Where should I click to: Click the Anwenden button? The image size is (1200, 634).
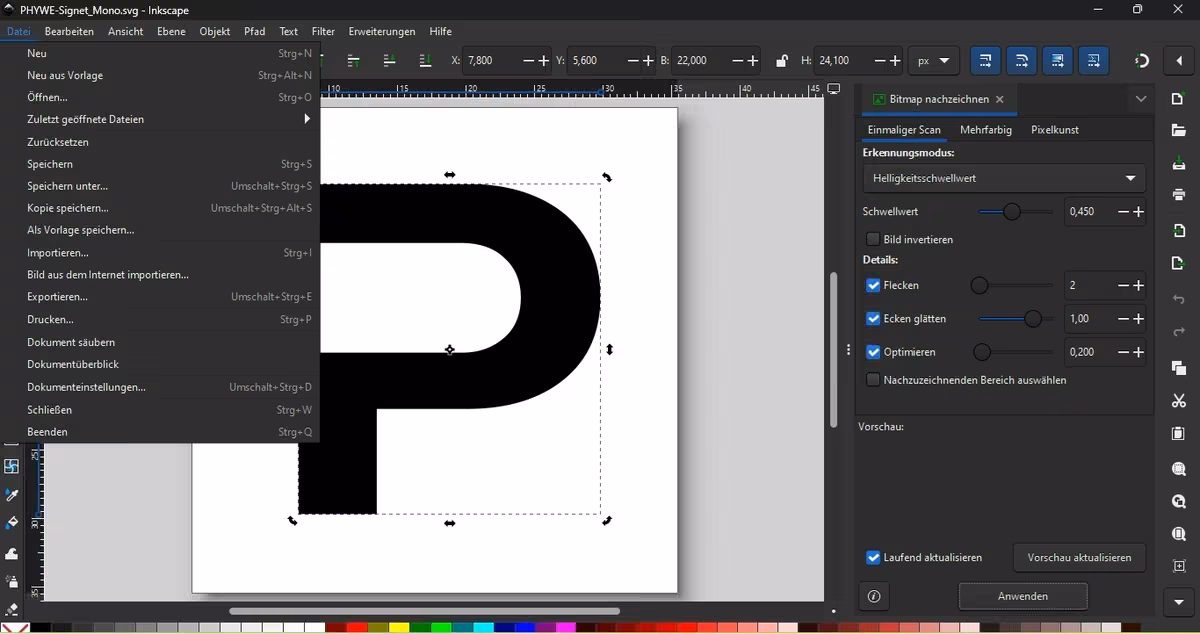(x=1023, y=596)
